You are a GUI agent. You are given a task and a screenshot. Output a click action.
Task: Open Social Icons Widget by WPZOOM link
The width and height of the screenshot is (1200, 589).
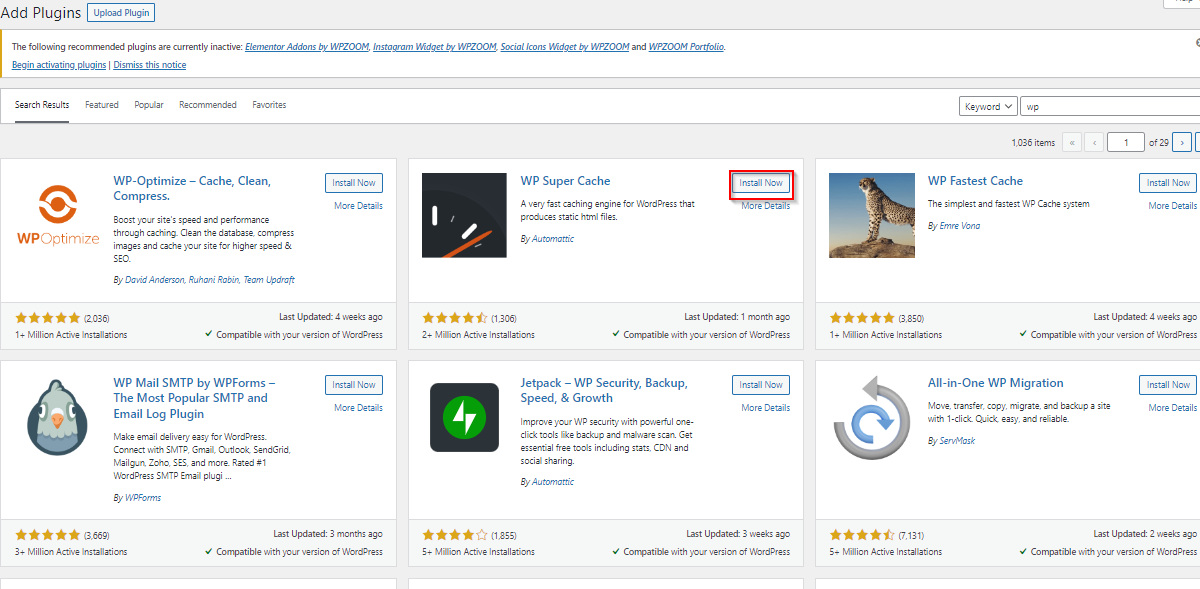[565, 47]
